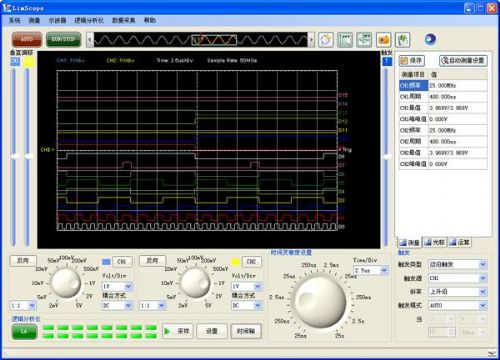The height and width of the screenshot is (360, 500).
Task: Click the 测量项目 column header
Action: (x=414, y=74)
